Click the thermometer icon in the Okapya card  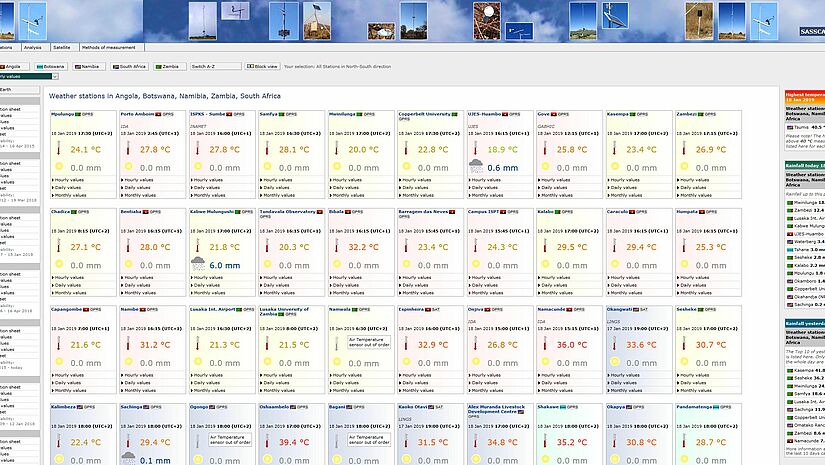tap(614, 441)
